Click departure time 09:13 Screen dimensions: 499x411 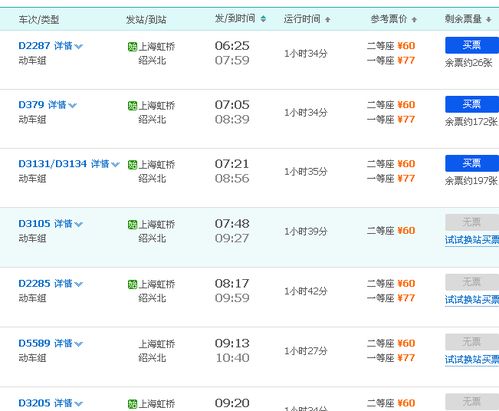point(232,343)
